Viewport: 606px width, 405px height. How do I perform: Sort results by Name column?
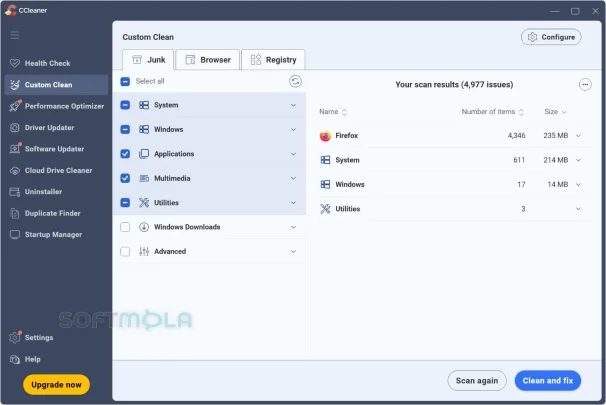coord(333,112)
